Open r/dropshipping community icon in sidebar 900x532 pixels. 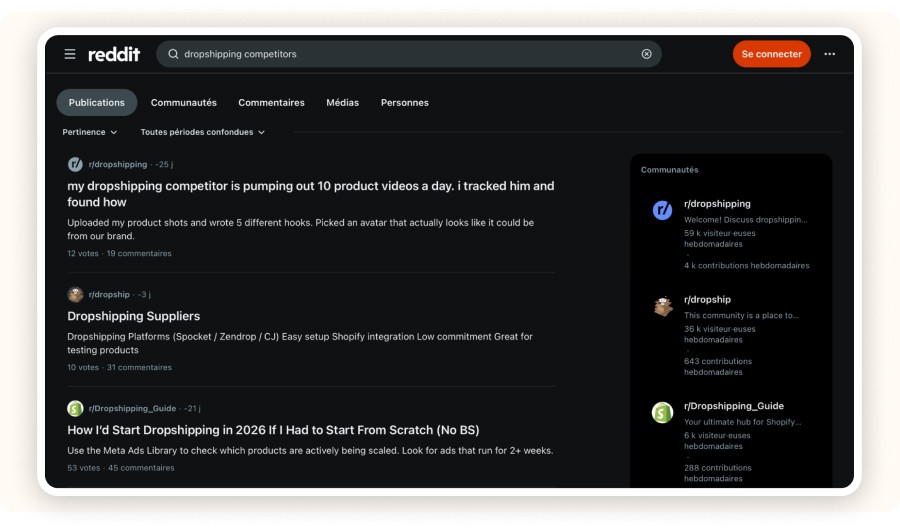(662, 210)
